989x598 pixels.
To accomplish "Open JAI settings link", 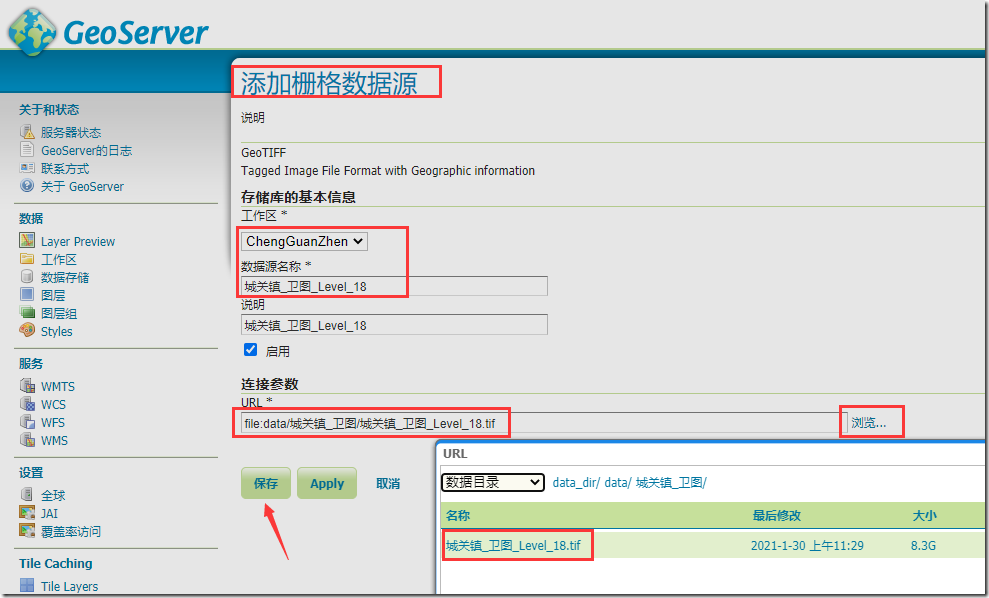I will tap(49, 513).
